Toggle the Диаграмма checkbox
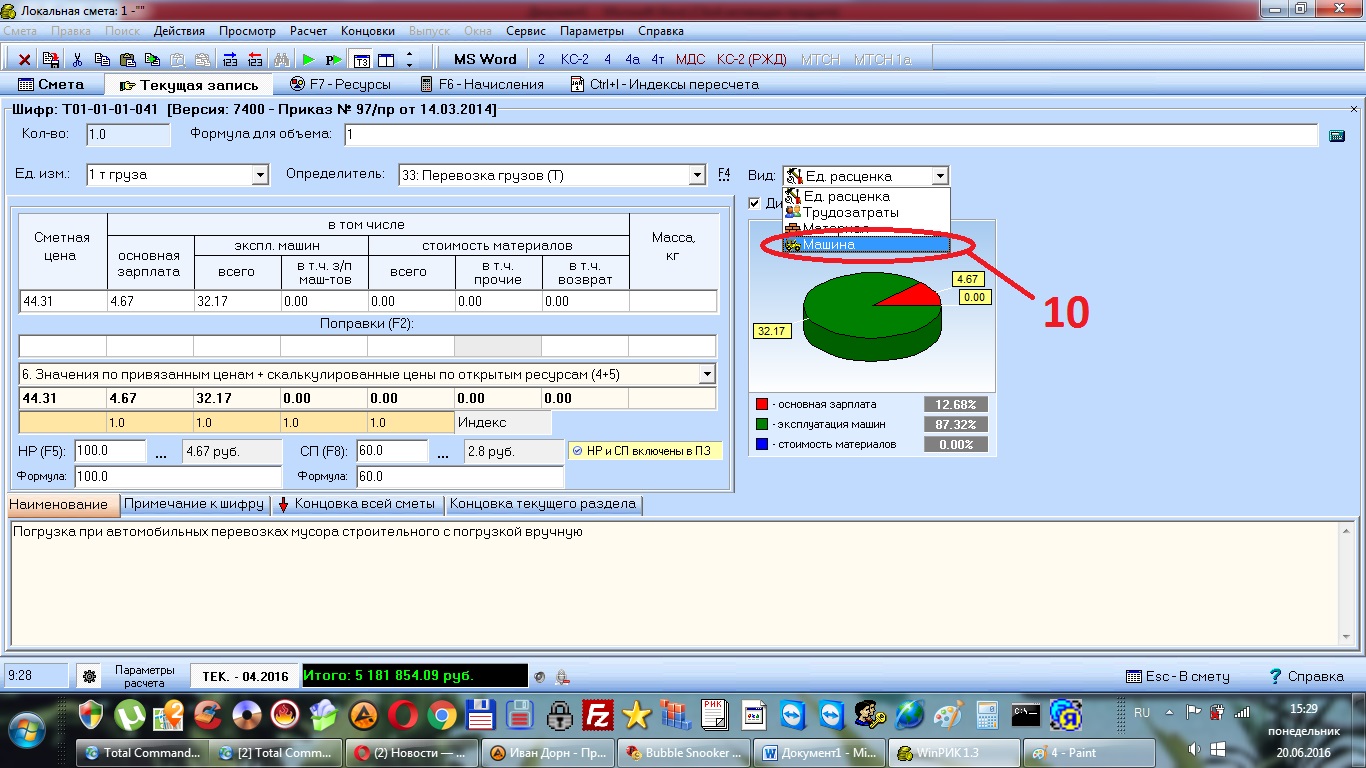This screenshot has width=1366, height=768. [754, 203]
